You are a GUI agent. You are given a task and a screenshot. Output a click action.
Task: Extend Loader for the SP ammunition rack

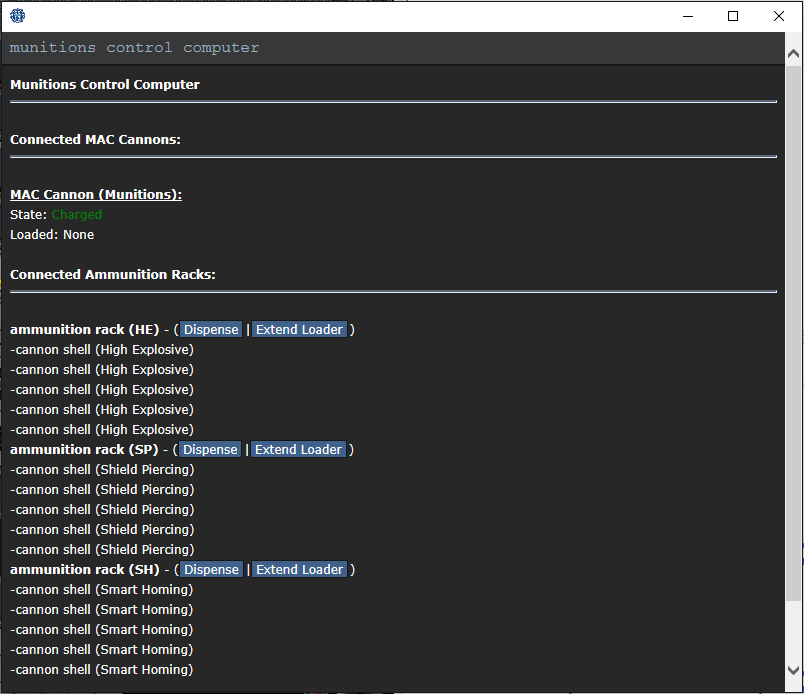298,449
